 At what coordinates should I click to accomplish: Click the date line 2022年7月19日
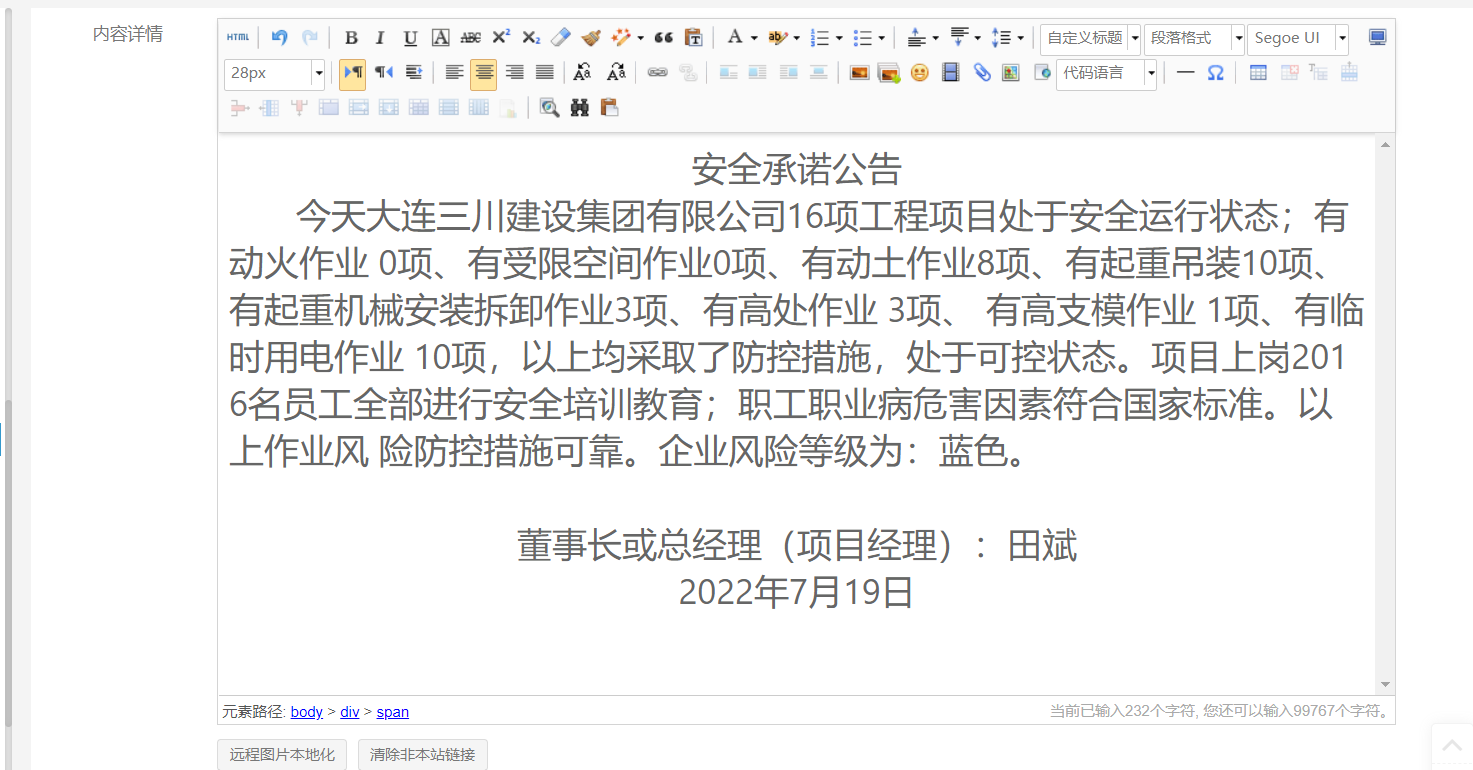pos(797,593)
